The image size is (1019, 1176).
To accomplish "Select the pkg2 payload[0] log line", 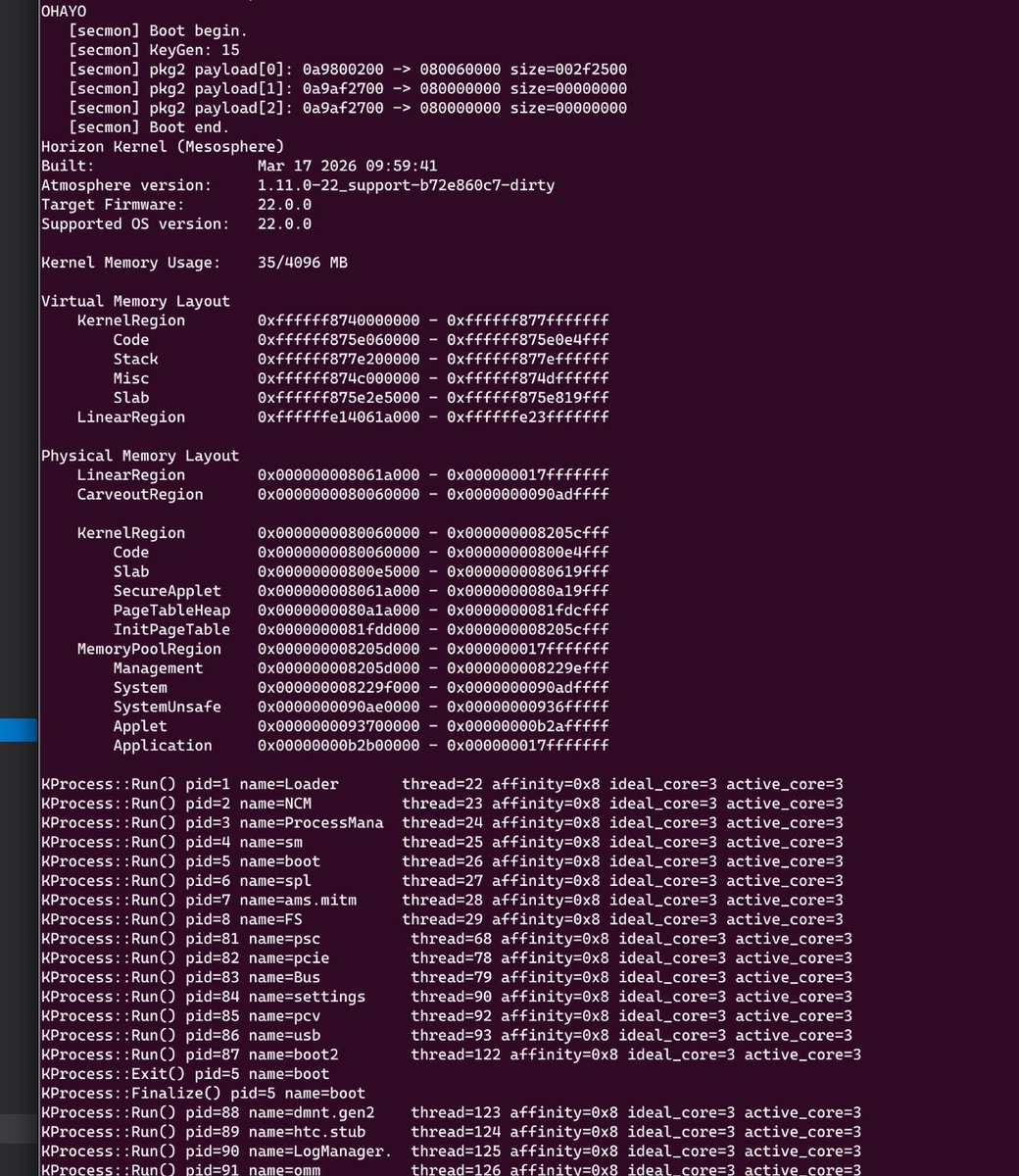I will (348, 70).
